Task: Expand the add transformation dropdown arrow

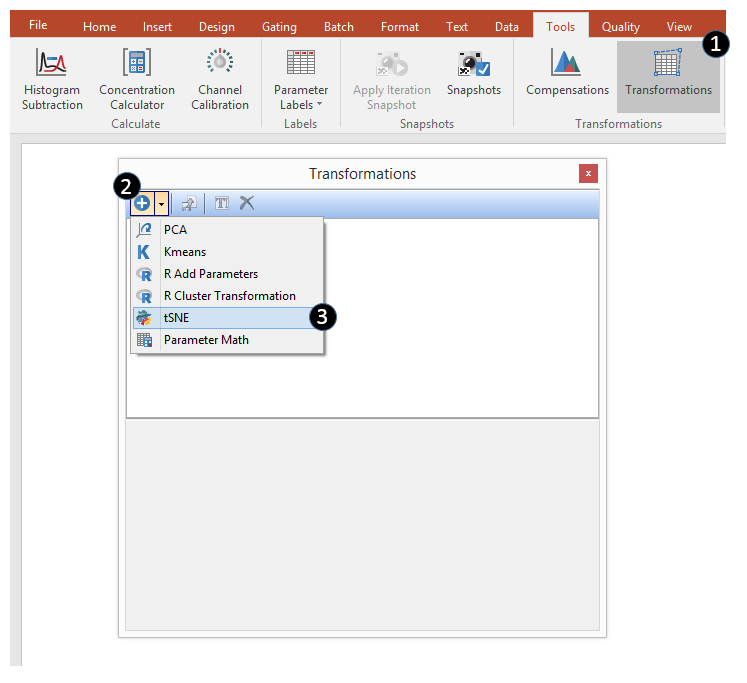Action: pyautogui.click(x=162, y=203)
